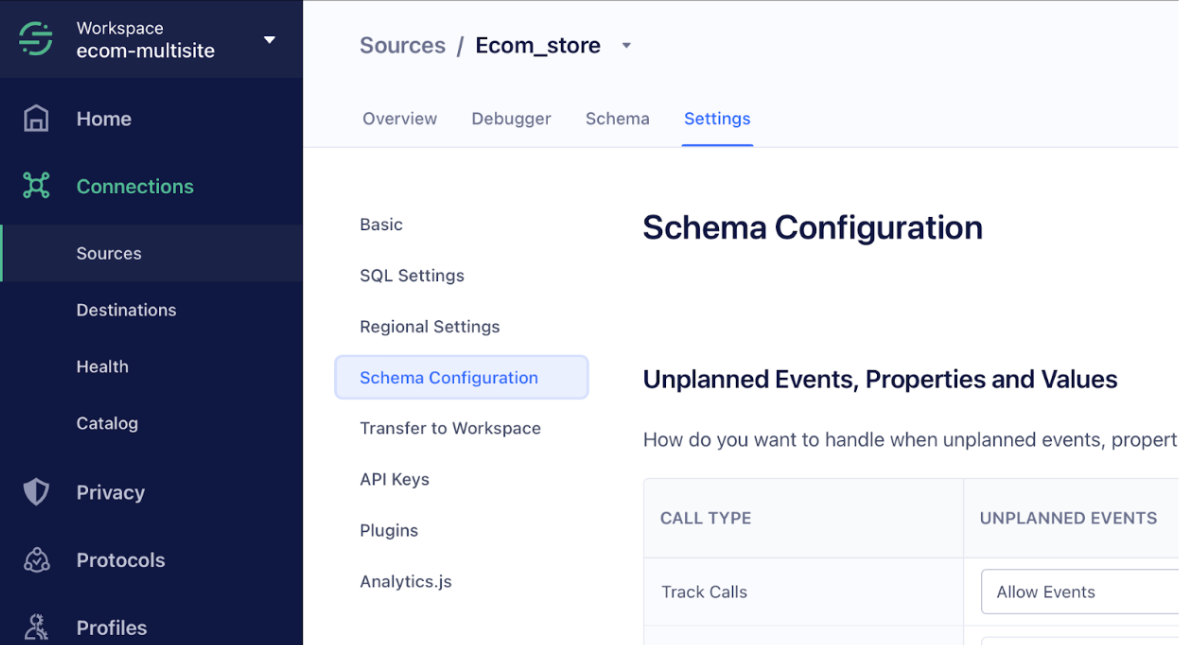Viewport: 1183px width, 645px height.
Task: Open Connections in the sidebar
Action: click(x=134, y=186)
